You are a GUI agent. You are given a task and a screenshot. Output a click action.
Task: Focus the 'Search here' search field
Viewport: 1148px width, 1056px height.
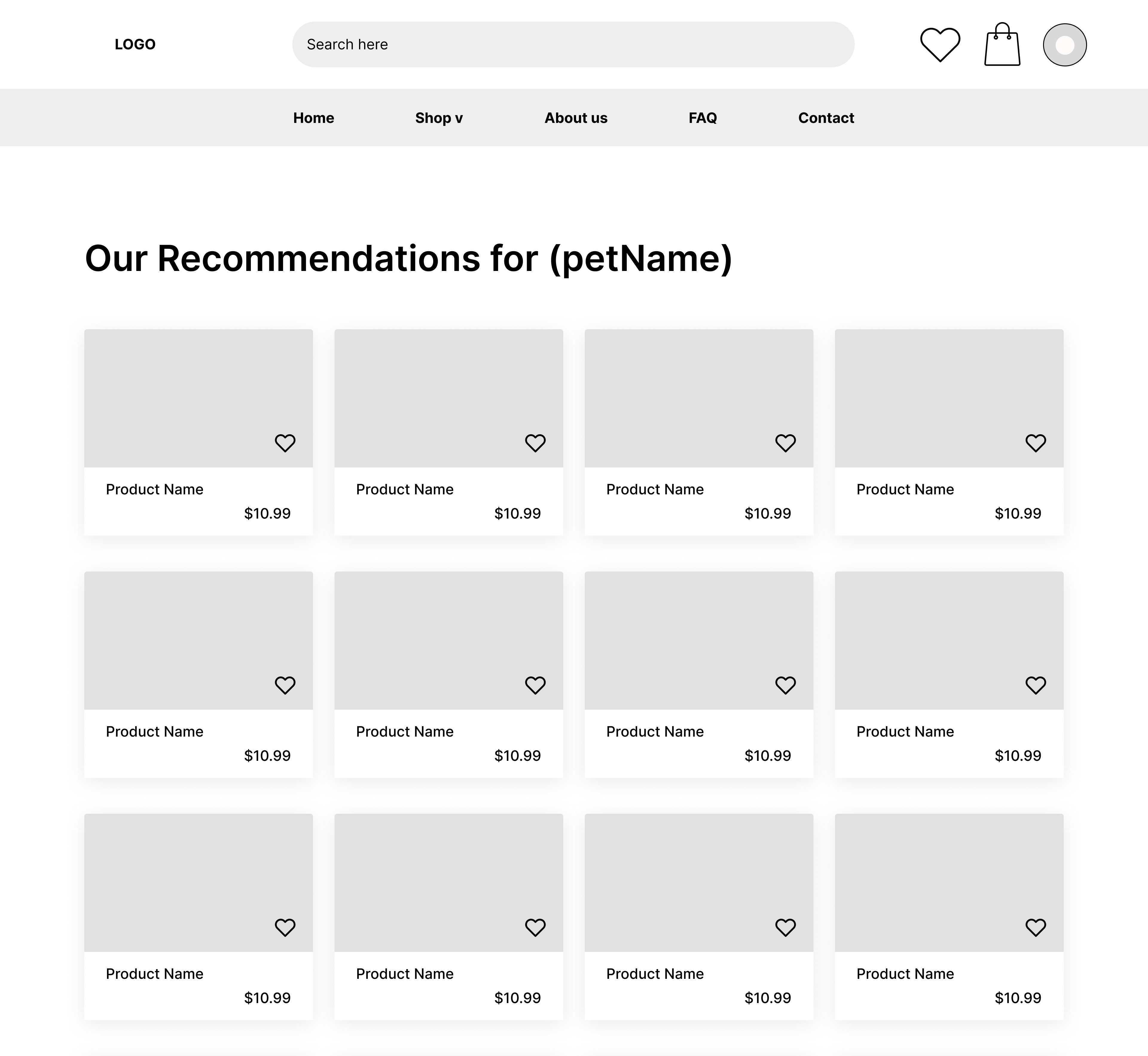(x=573, y=45)
